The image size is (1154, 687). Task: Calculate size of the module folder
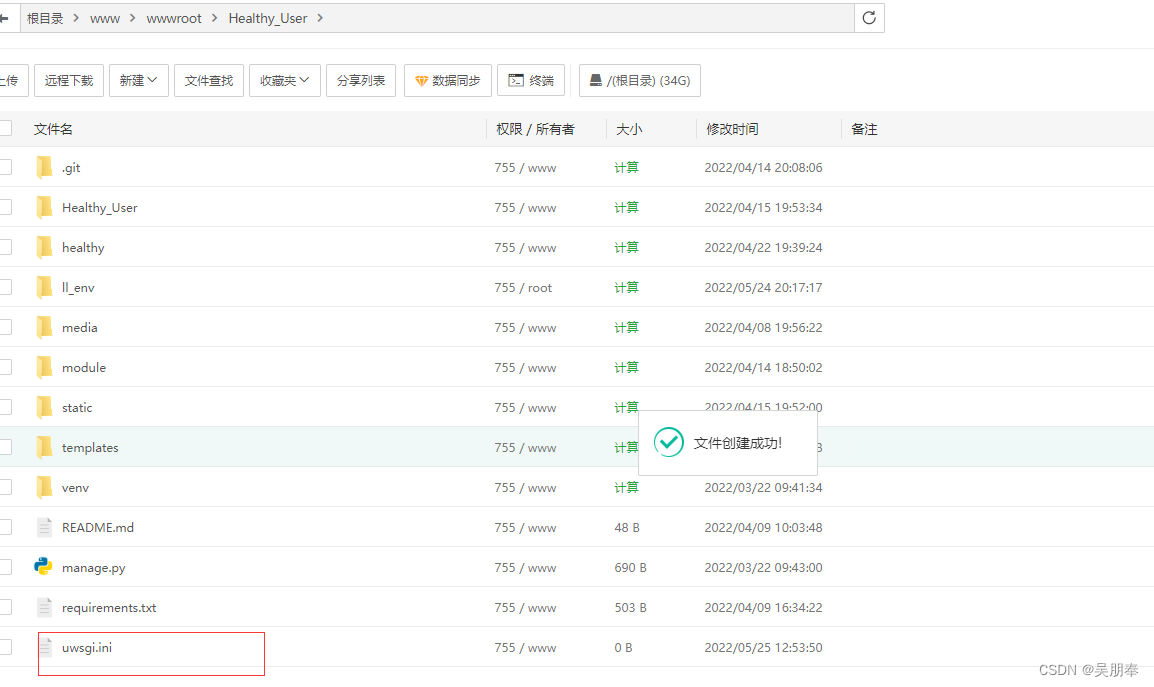(x=626, y=367)
